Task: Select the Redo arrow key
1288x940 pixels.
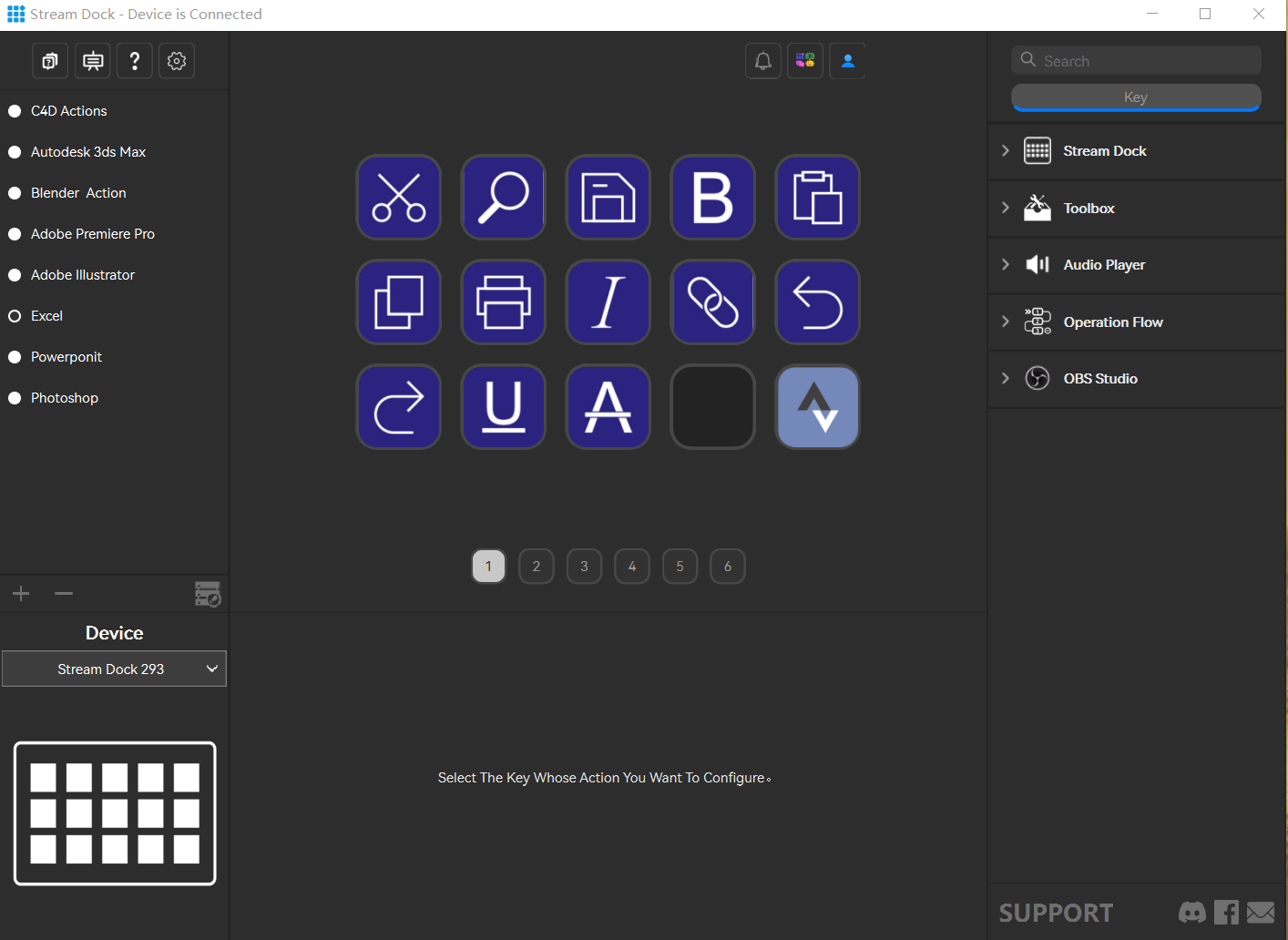Action: click(x=399, y=407)
